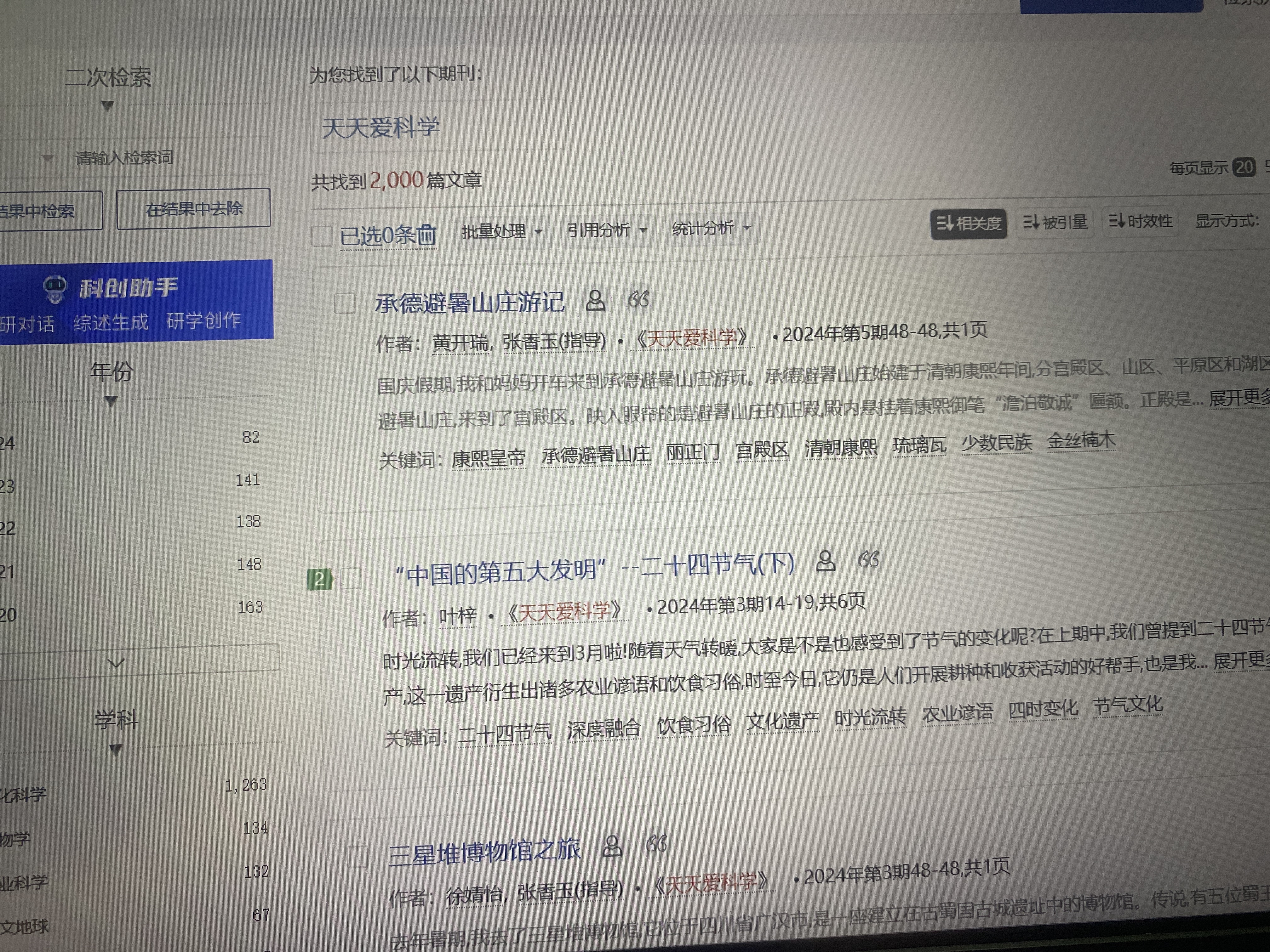The image size is (1270, 952).
Task: Click the citation quote icon for 二十四节气(下)
Action: point(869,559)
